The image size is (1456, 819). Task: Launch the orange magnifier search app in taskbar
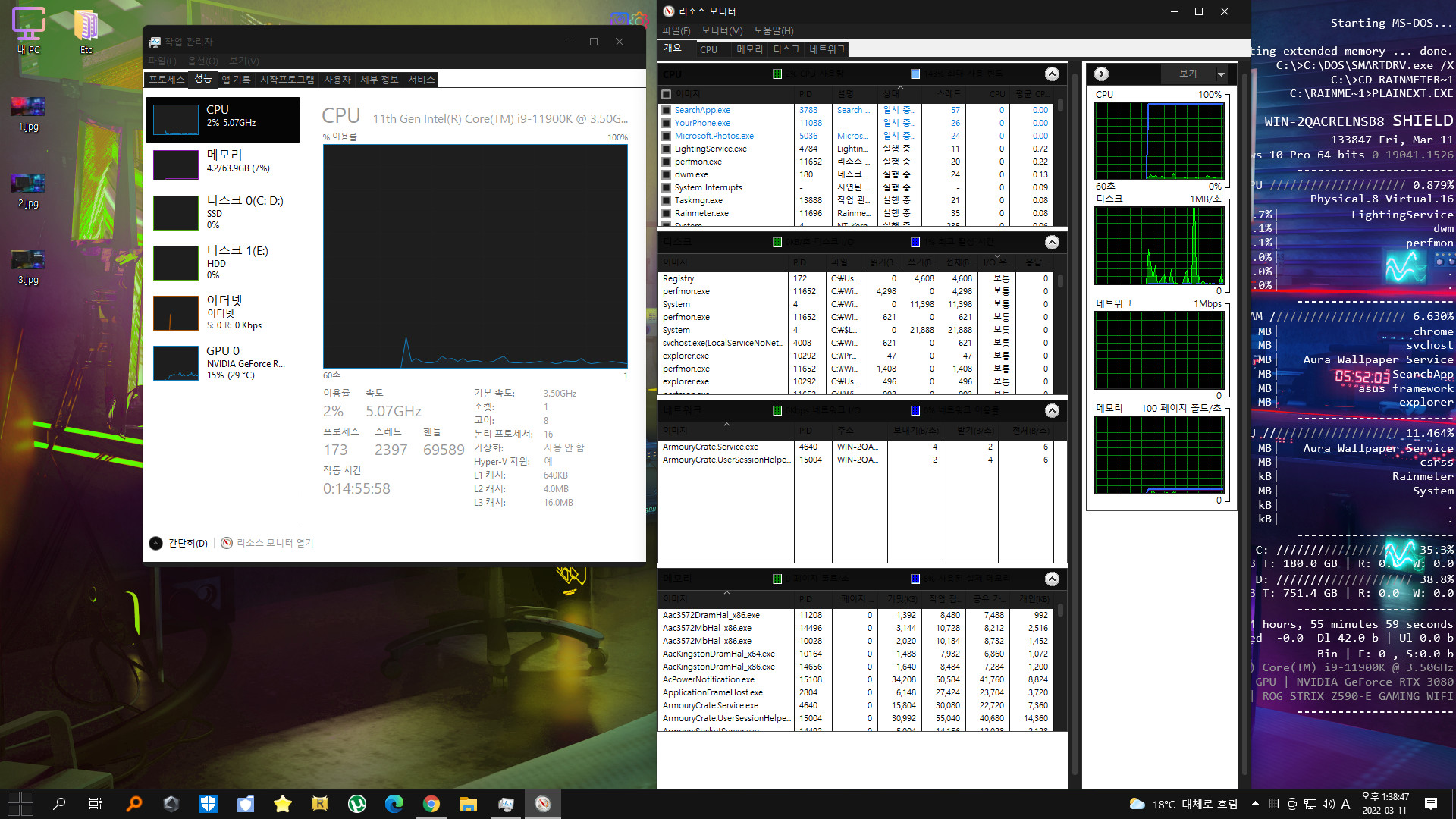134,804
